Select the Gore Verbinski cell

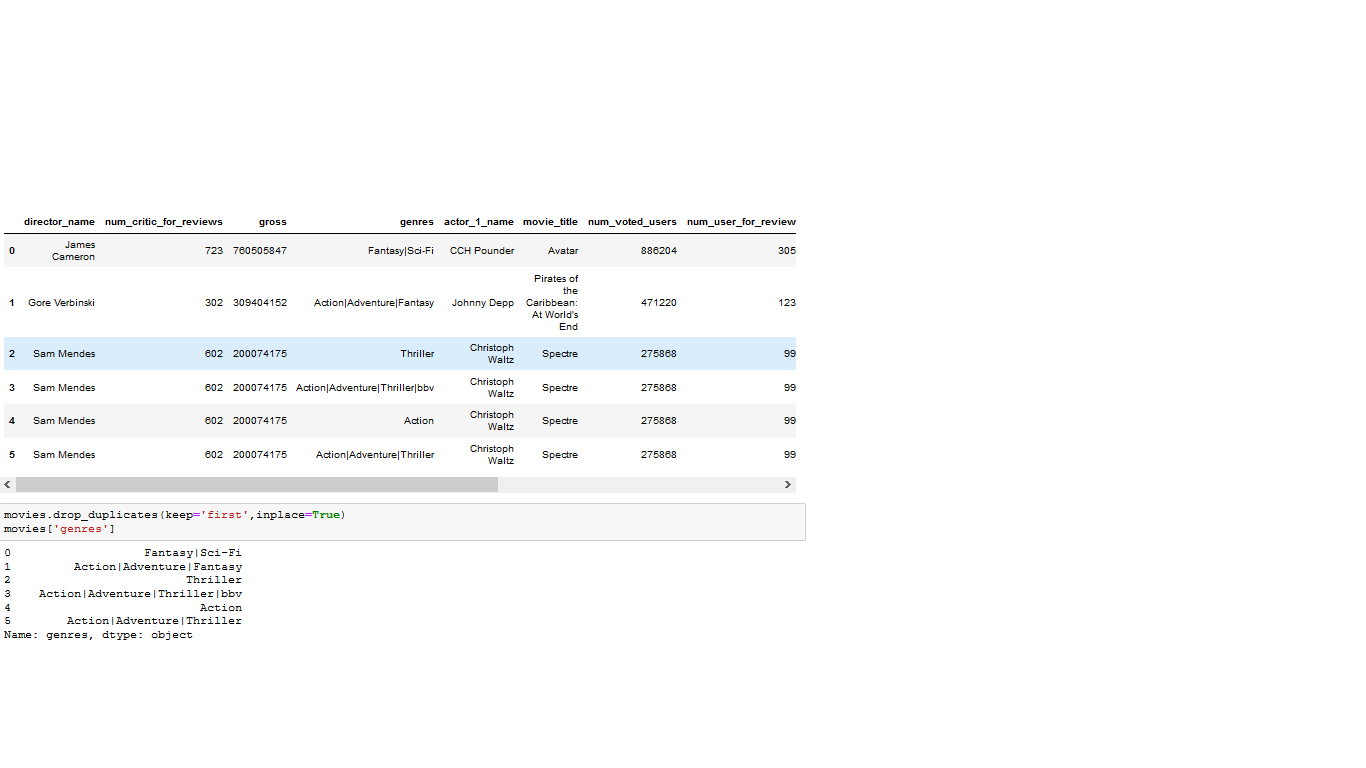pyautogui.click(x=62, y=303)
